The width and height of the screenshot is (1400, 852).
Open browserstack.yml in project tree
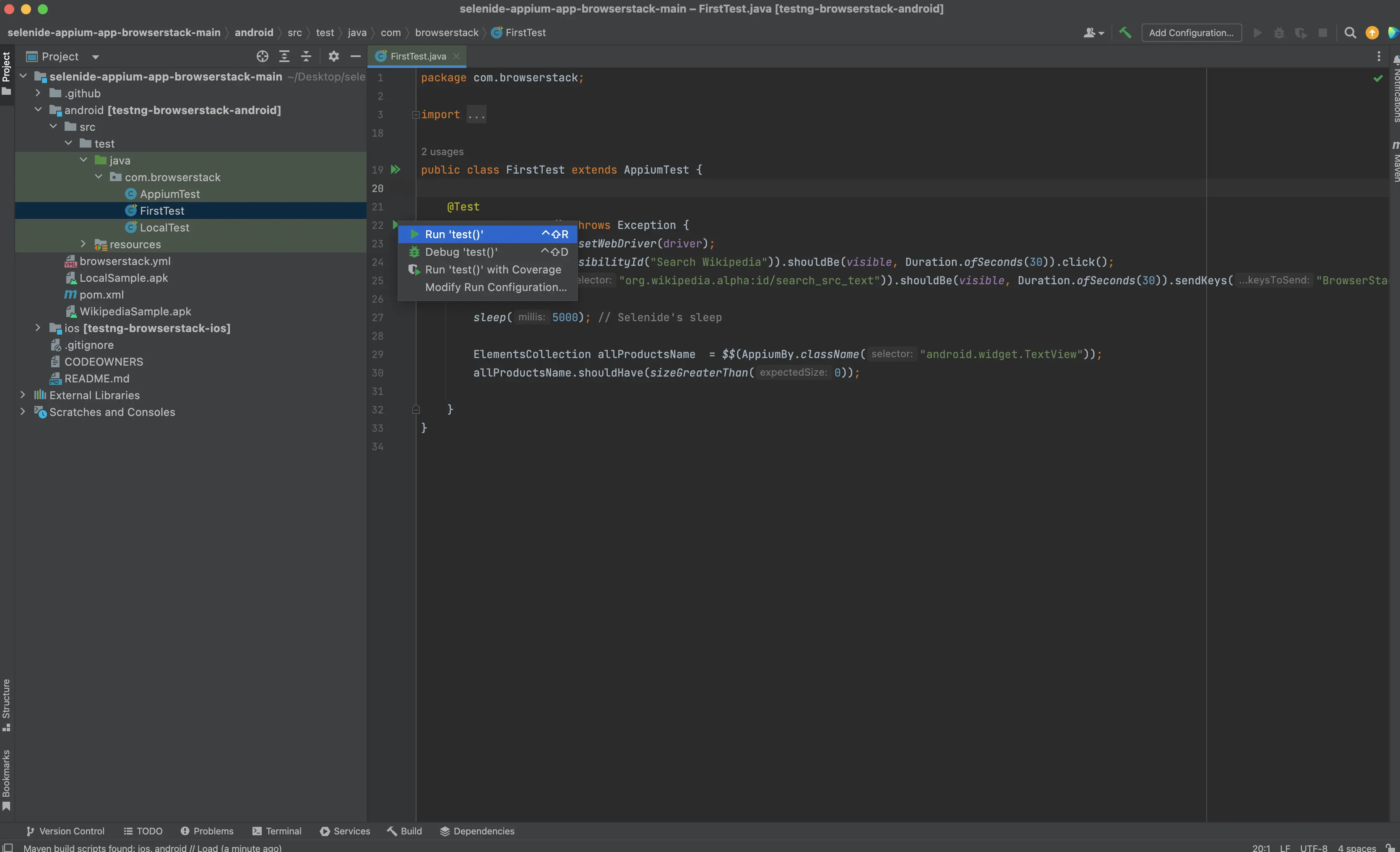tap(125, 261)
